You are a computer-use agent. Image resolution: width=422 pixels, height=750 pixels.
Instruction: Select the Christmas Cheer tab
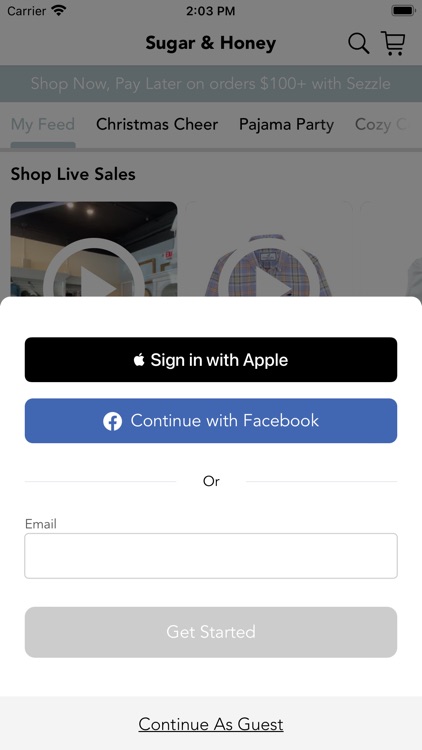click(157, 124)
